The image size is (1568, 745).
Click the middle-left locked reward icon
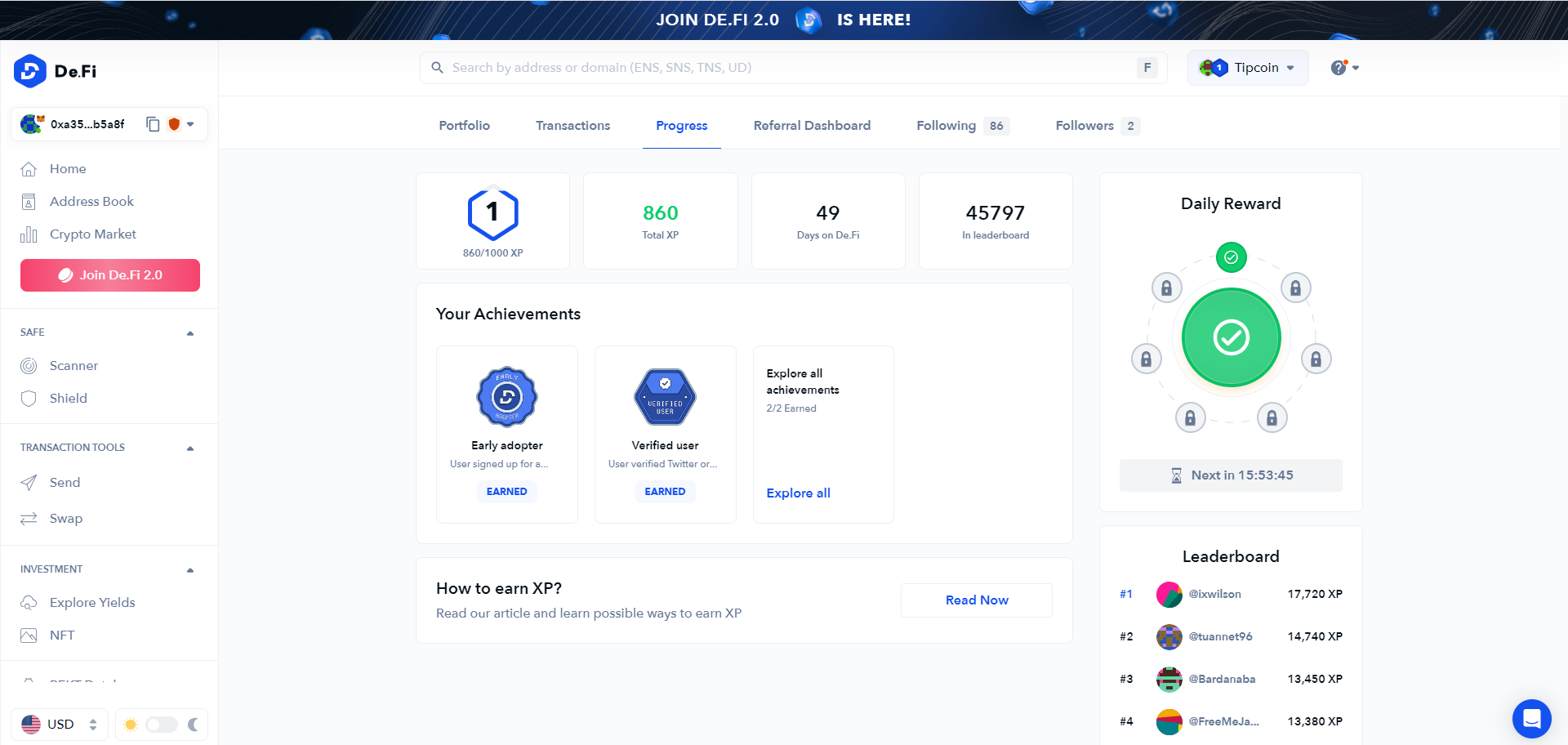(1146, 359)
